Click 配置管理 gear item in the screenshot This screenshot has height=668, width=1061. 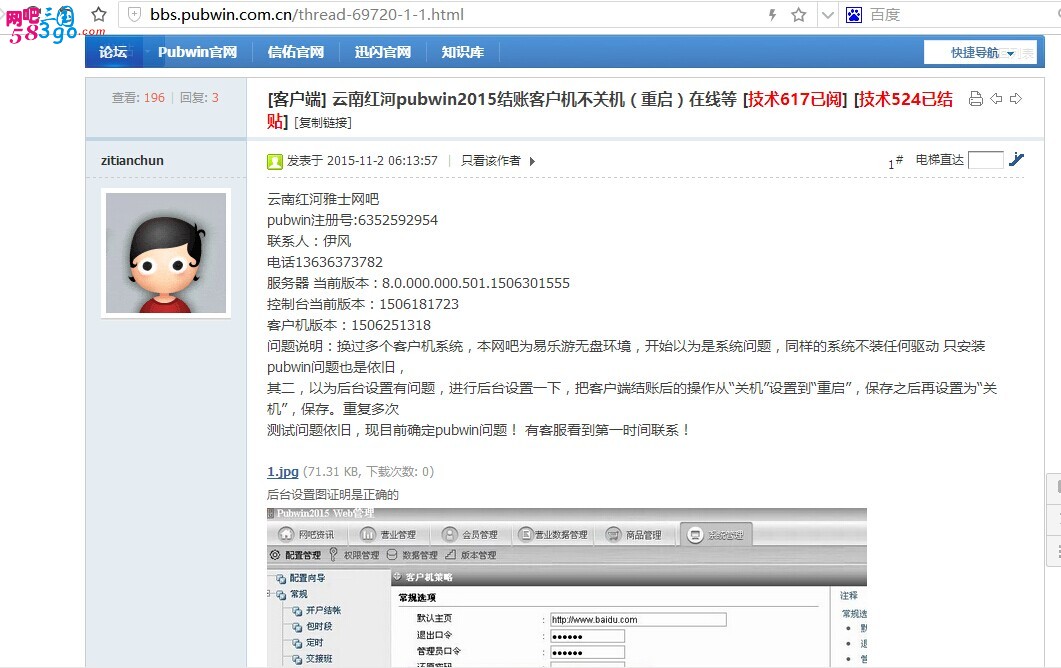coord(296,555)
